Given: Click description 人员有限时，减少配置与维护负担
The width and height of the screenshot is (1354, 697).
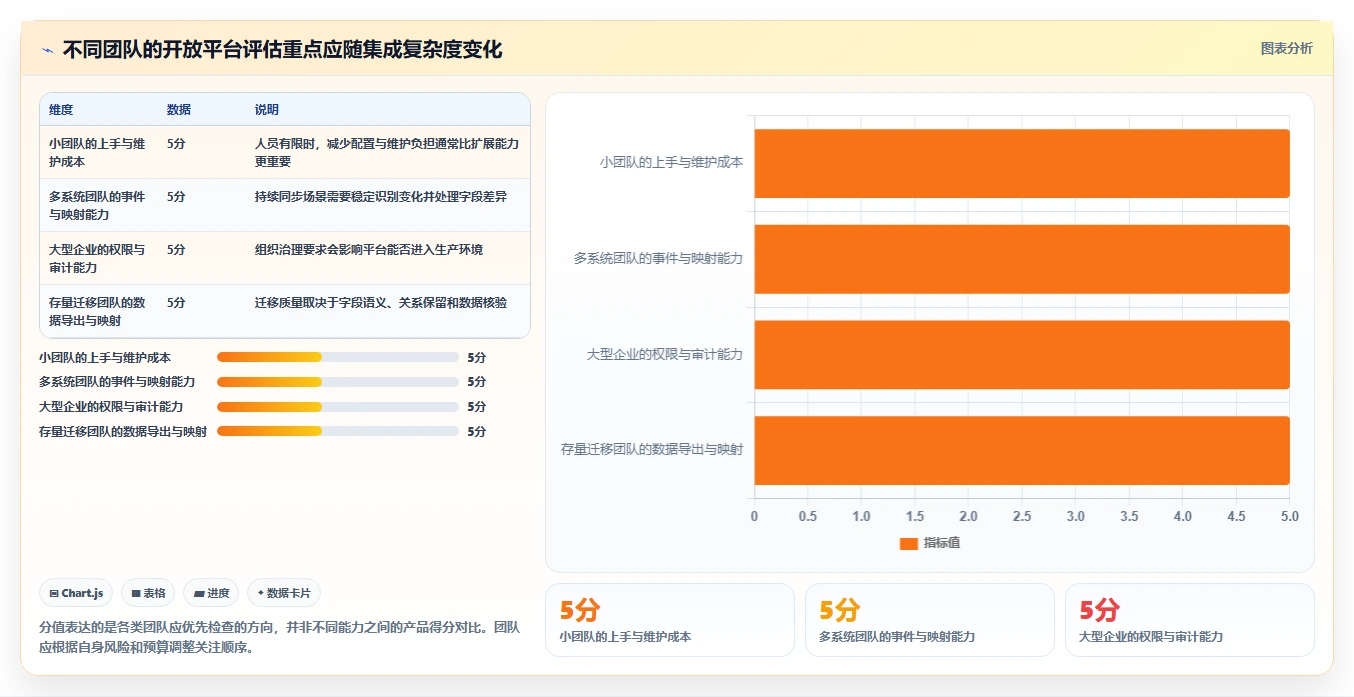Looking at the screenshot, I should coord(387,152).
